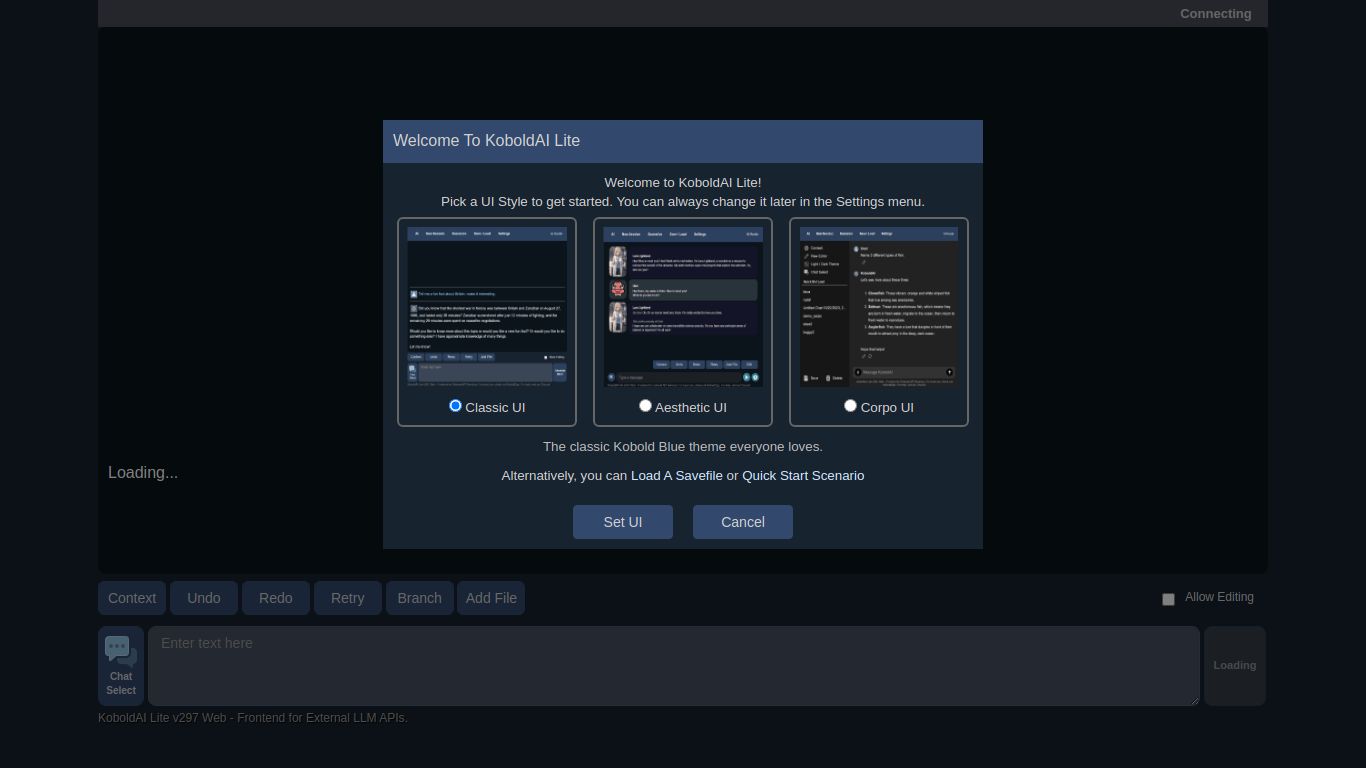Open the Load A Savefile link

point(676,475)
